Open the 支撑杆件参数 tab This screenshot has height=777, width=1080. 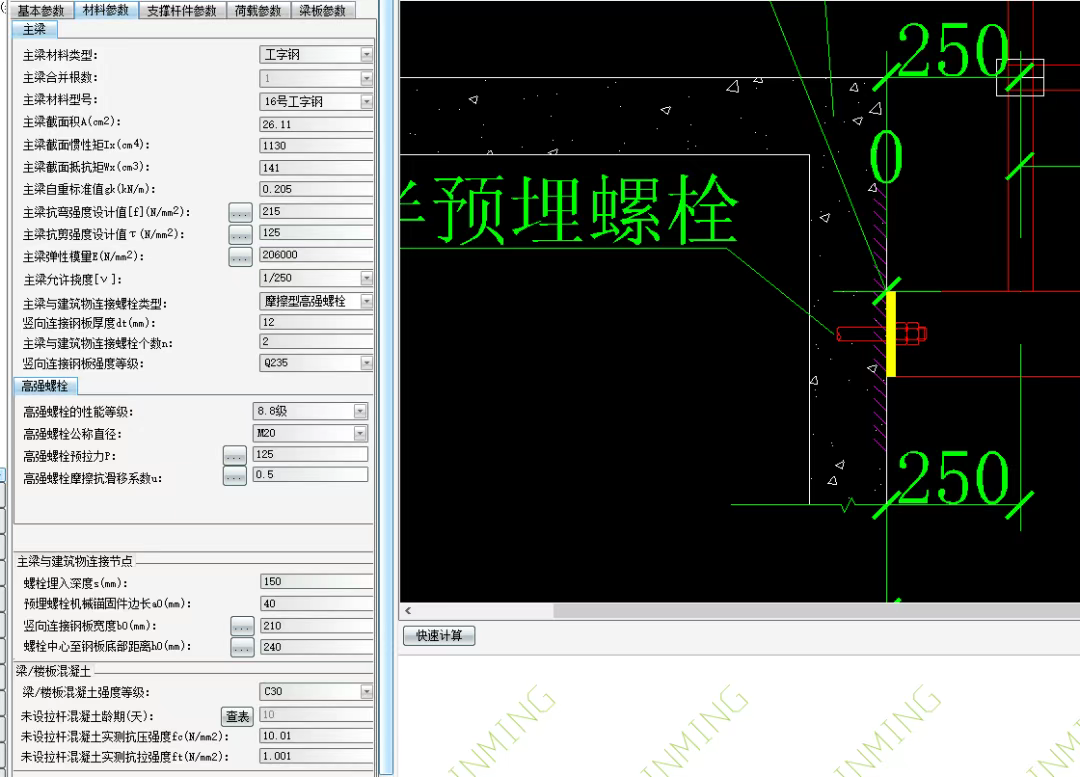click(x=181, y=10)
